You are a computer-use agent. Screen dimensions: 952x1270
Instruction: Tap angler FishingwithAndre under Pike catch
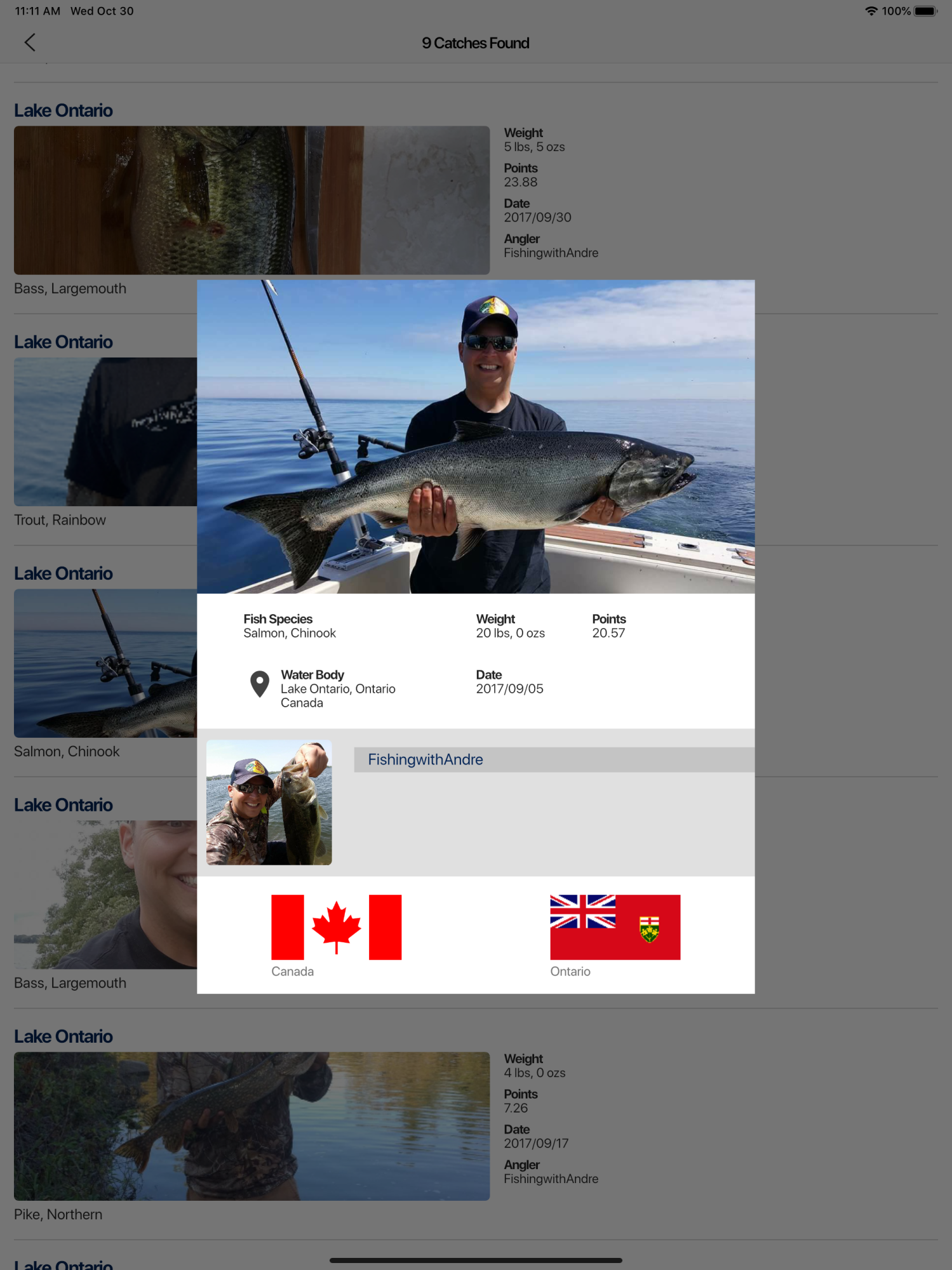click(551, 1179)
